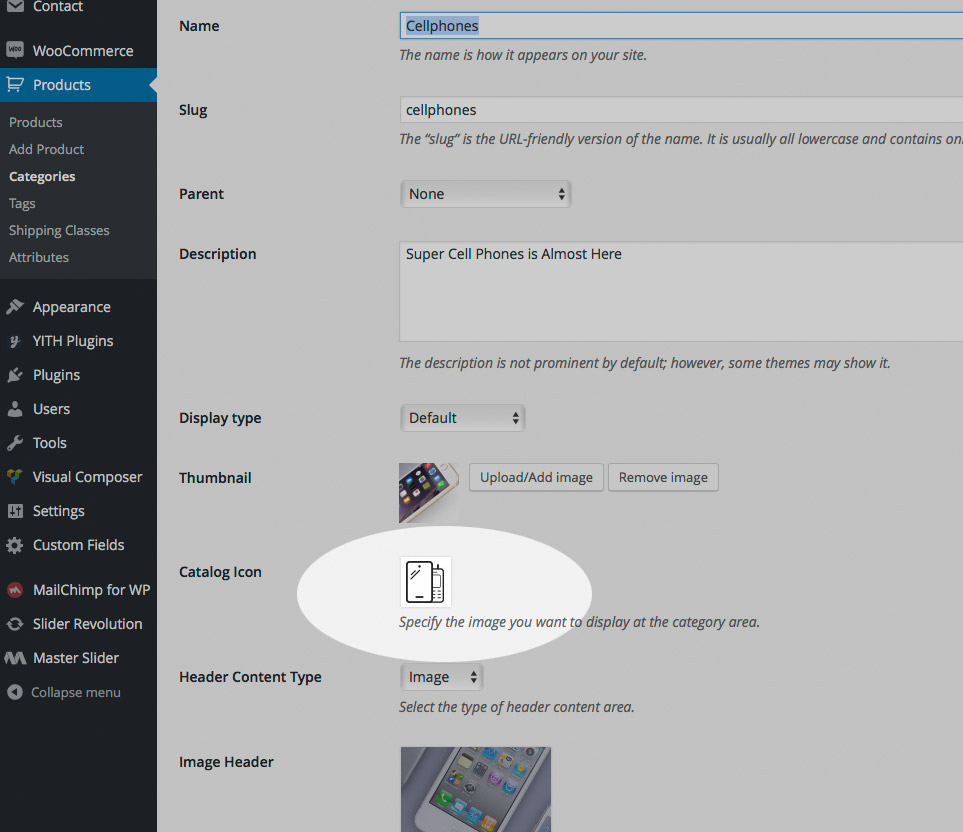The height and width of the screenshot is (832, 963).
Task: Open the WooCommerce sidebar icon
Action: tap(14, 50)
